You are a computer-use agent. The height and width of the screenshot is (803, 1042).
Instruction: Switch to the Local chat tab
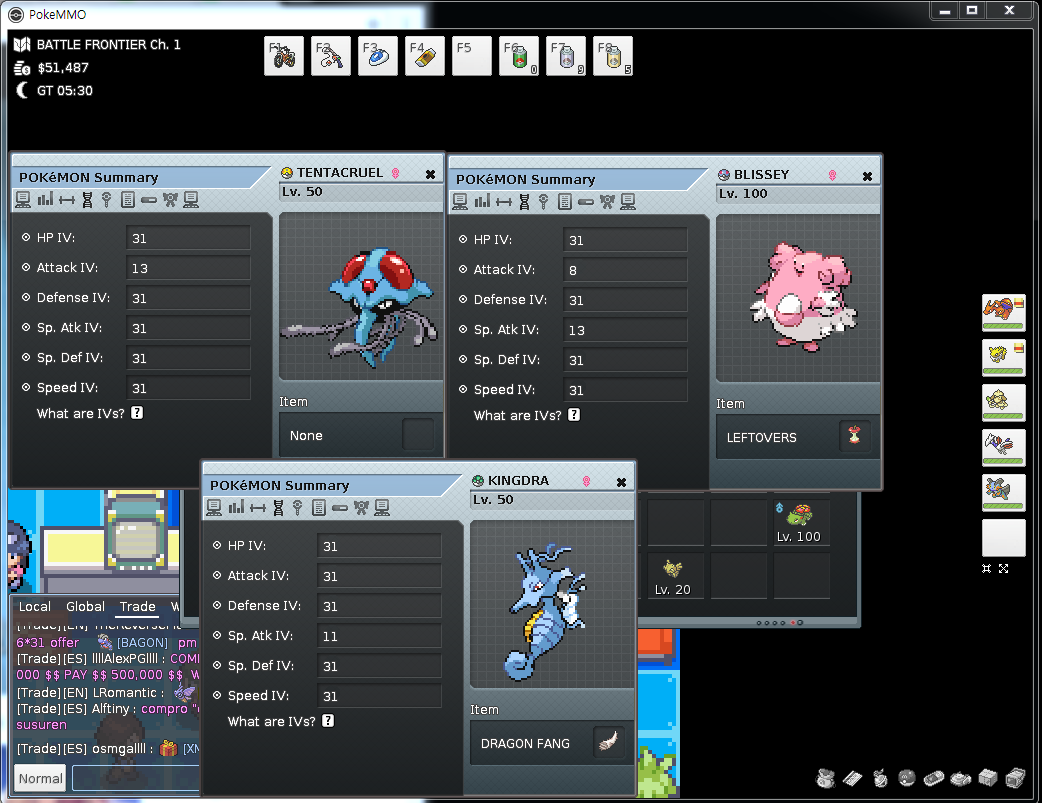[35, 607]
